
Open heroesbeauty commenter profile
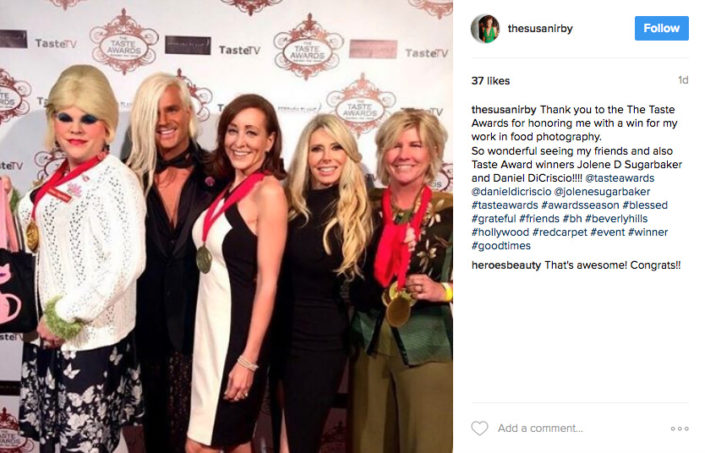coord(506,265)
